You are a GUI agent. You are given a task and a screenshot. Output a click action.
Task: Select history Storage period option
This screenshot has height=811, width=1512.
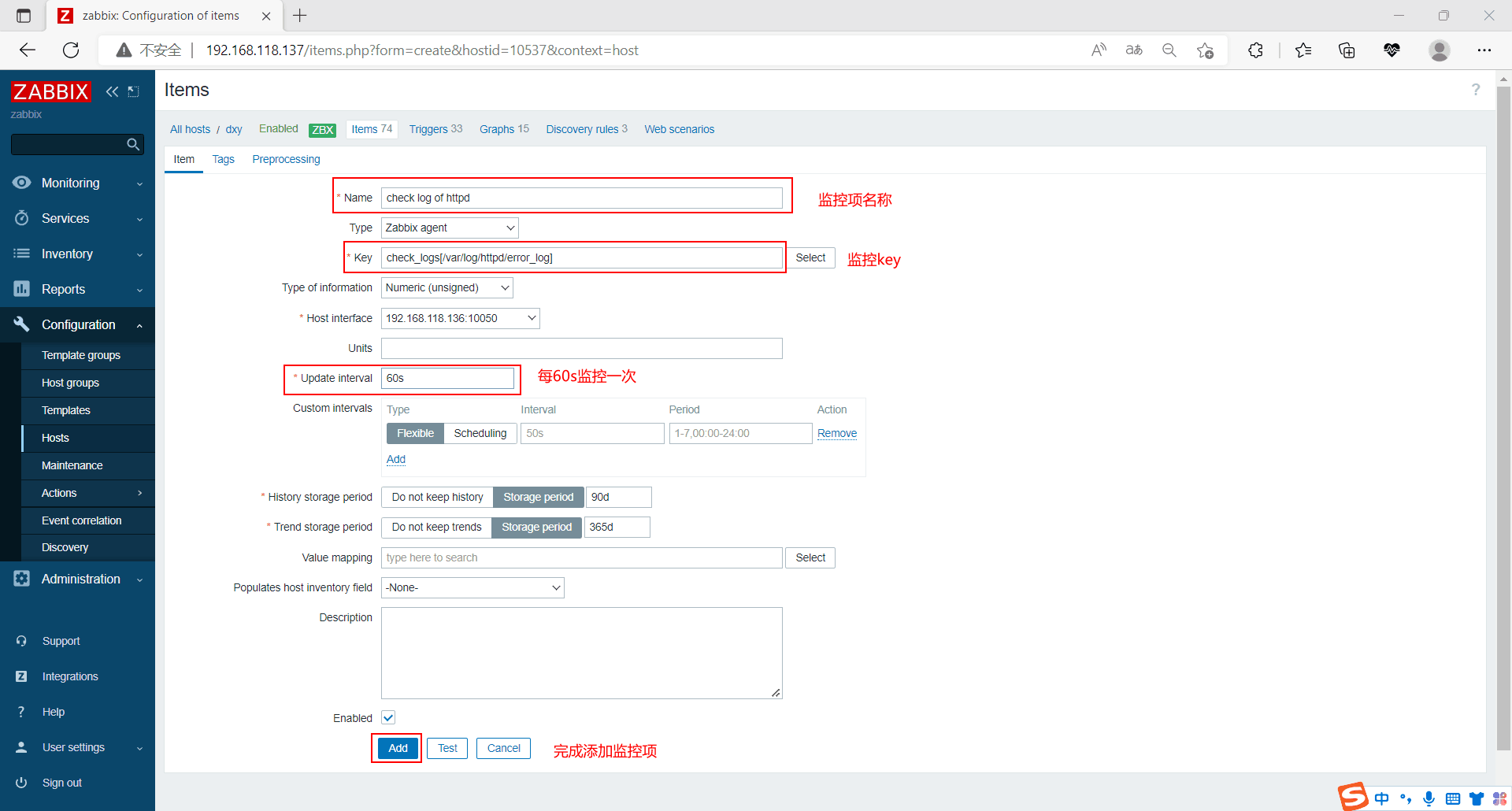click(x=539, y=497)
